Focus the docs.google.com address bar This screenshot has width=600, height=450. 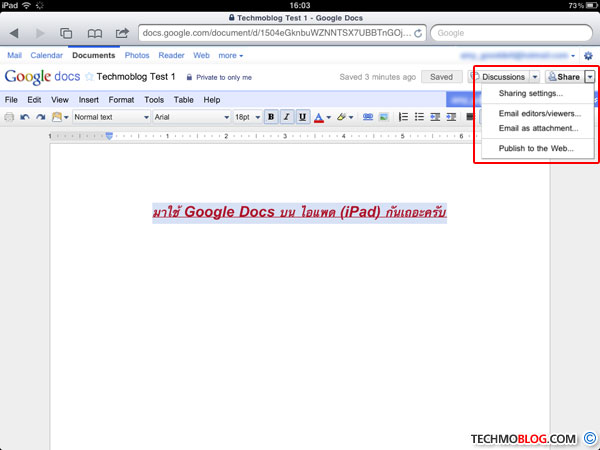coord(282,33)
